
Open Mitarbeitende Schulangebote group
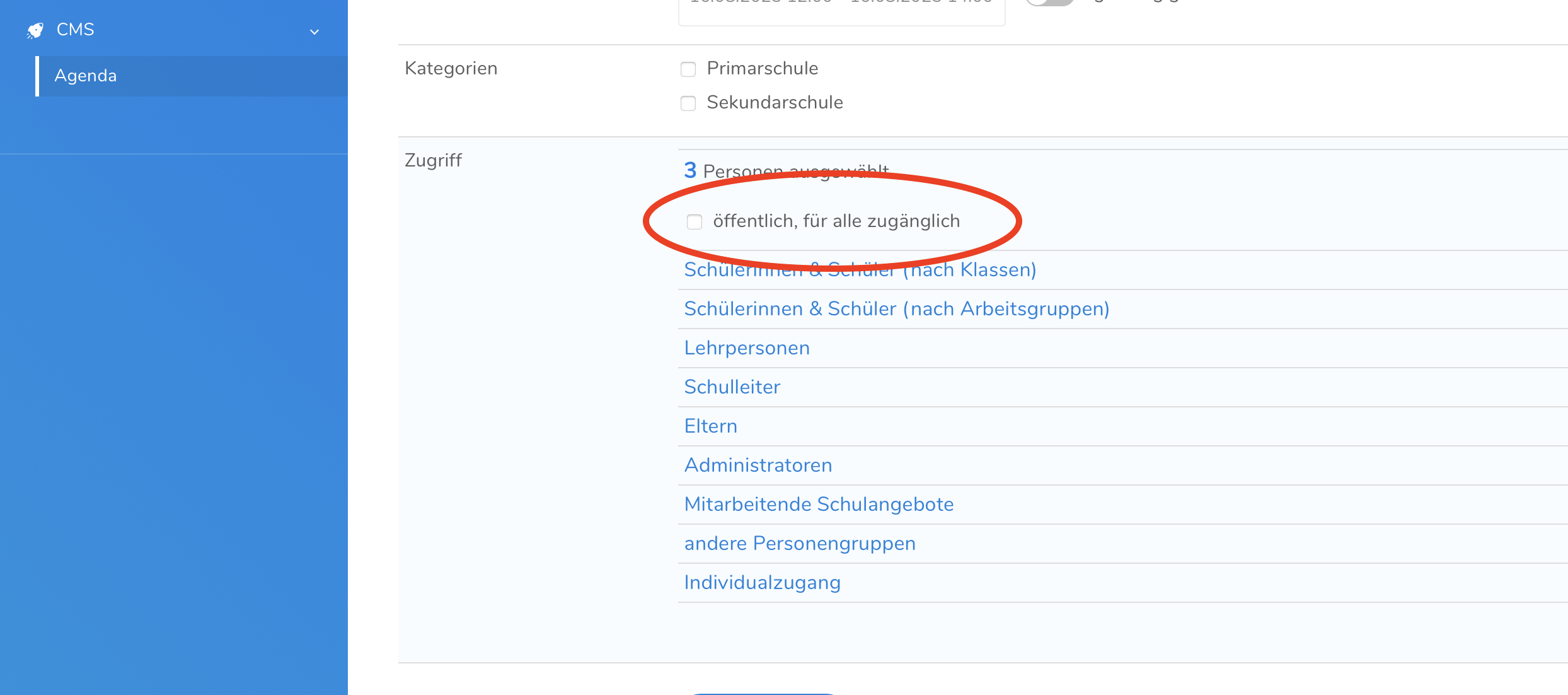[x=819, y=505]
